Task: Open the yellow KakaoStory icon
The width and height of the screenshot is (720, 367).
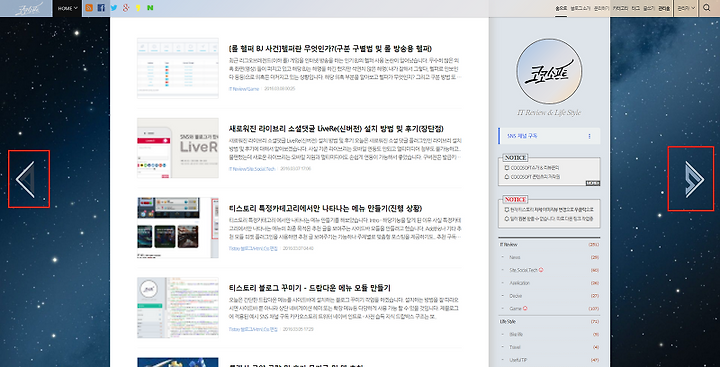Action: (x=138, y=8)
